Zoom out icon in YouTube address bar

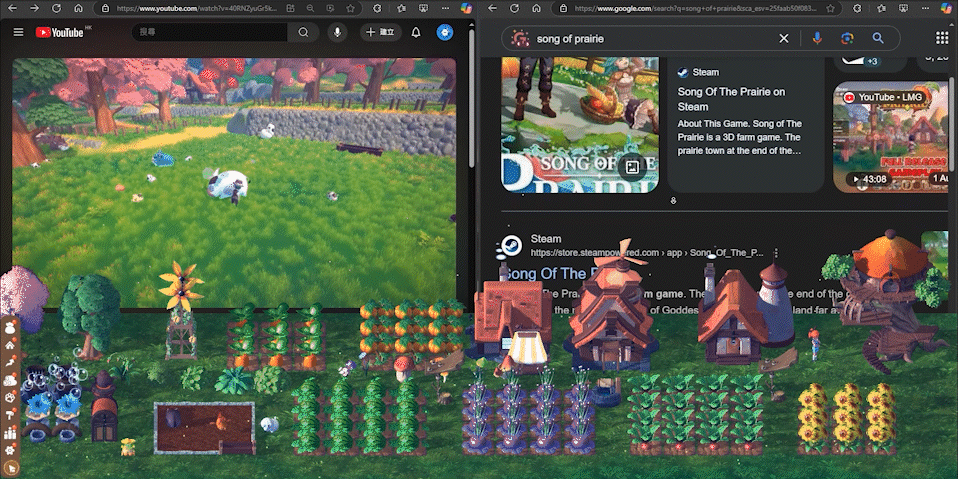tap(310, 9)
